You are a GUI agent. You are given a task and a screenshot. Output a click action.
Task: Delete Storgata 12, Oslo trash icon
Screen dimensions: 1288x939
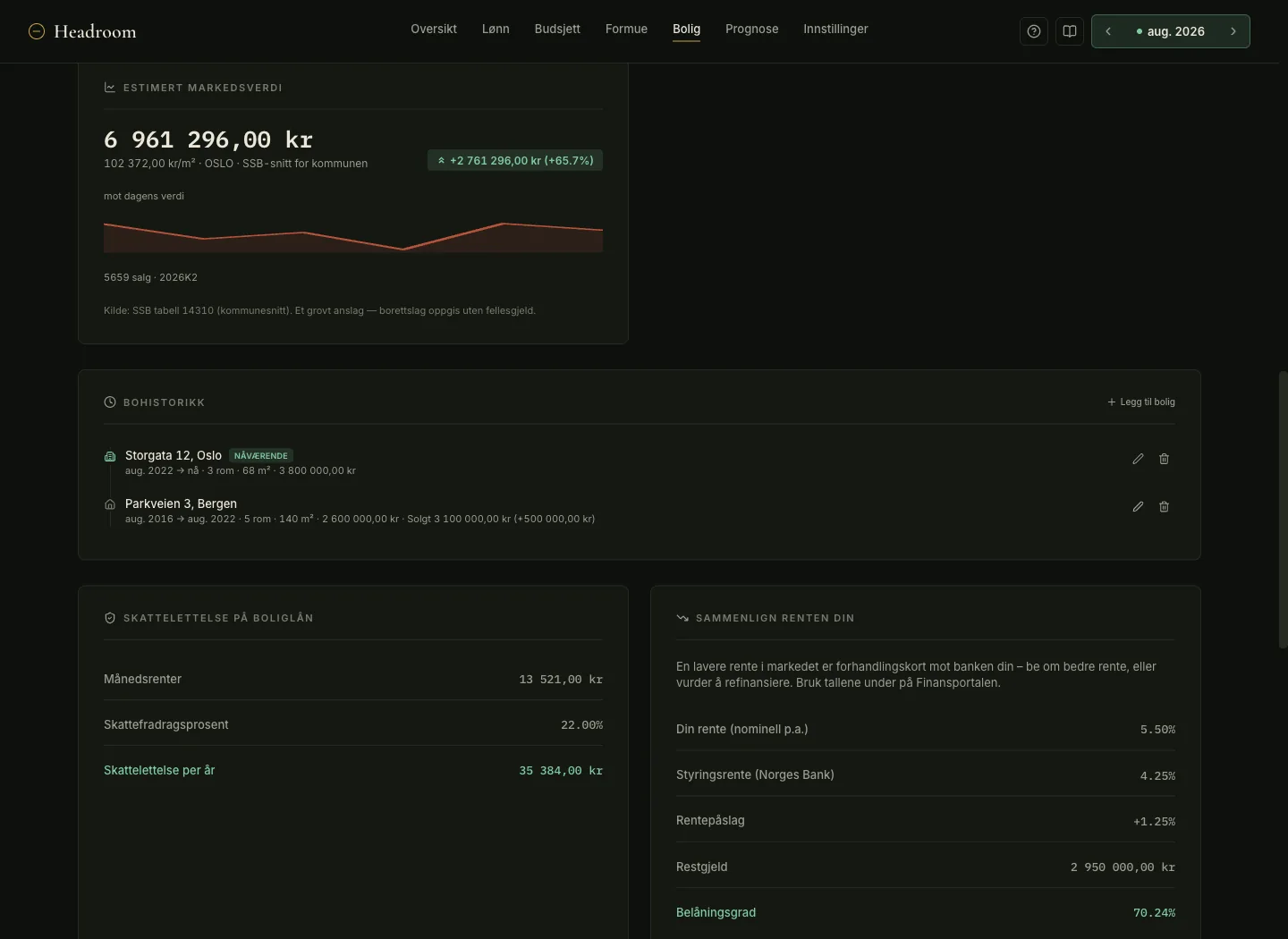click(1164, 459)
